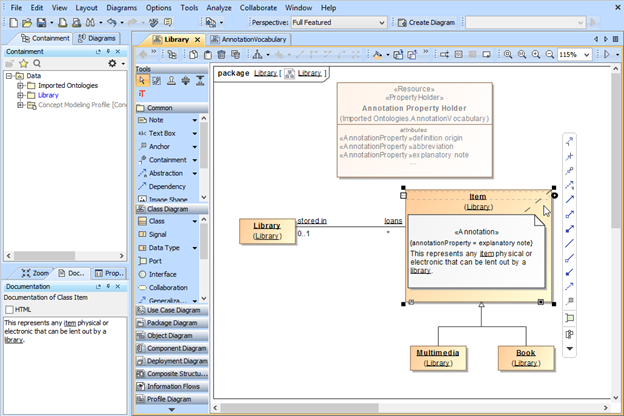This screenshot has width=624, height=416.
Task: Click the Signal palette tool
Action: (x=158, y=234)
